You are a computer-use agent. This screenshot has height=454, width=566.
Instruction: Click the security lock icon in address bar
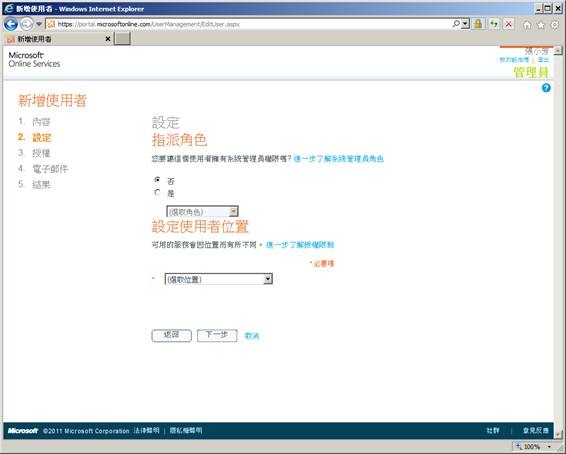[x=478, y=24]
